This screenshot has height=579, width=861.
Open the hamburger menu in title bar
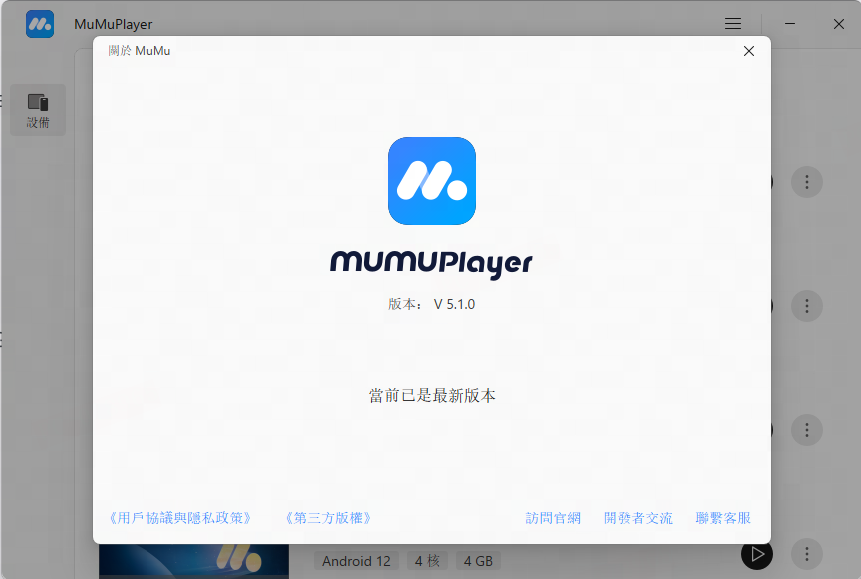pos(733,24)
